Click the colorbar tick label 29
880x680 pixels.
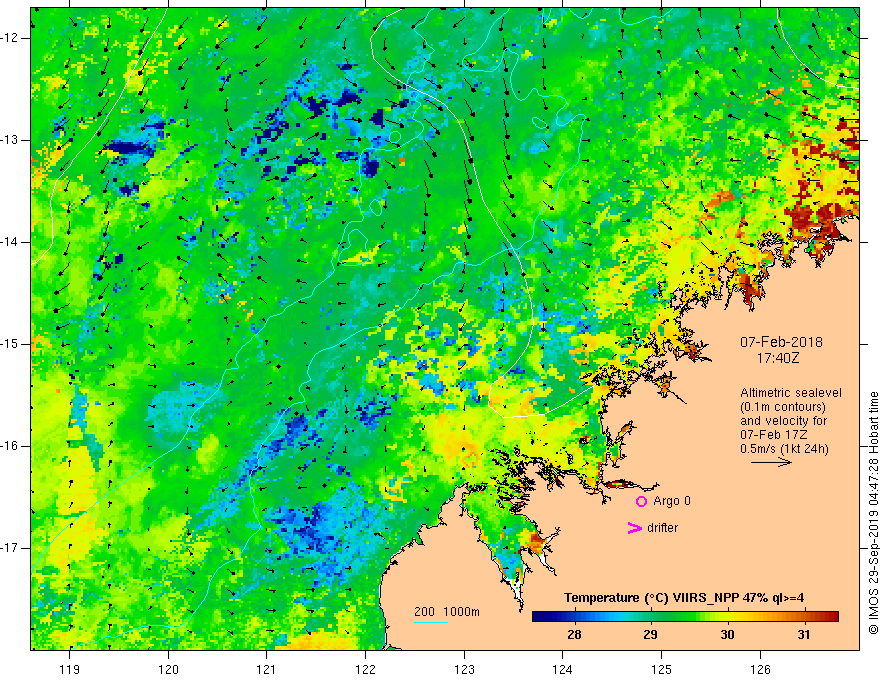pos(650,635)
